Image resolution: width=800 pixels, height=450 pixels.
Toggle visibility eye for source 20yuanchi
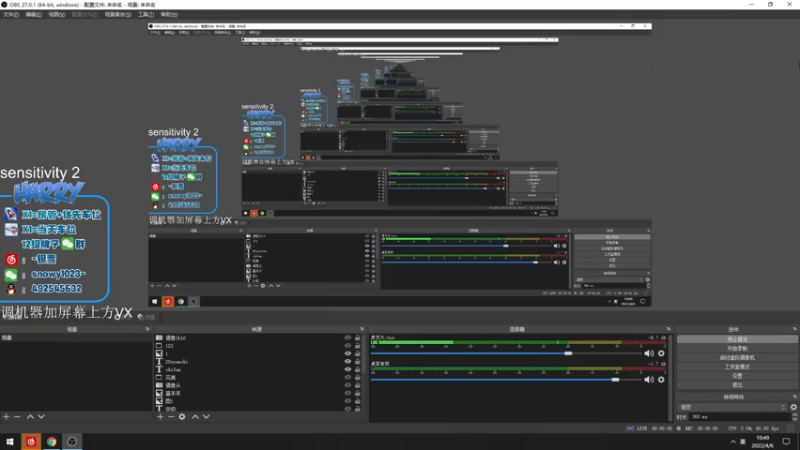pos(348,361)
